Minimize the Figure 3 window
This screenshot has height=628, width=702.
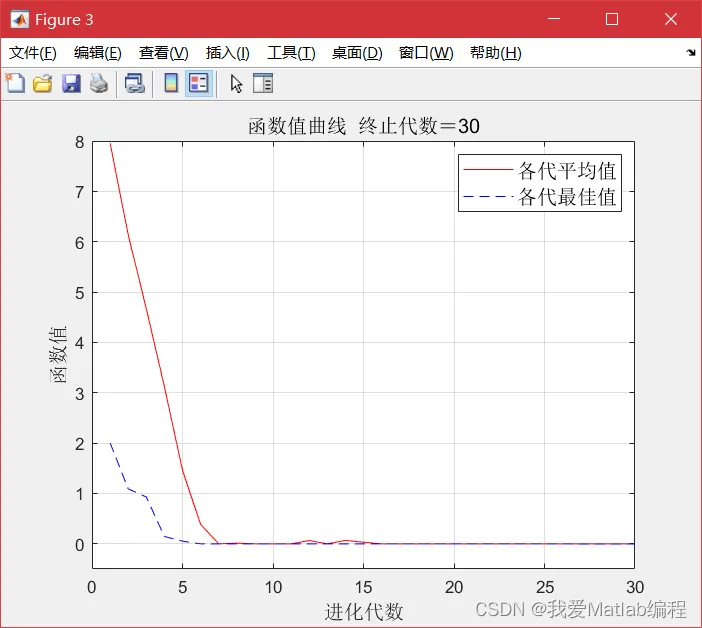coord(554,19)
